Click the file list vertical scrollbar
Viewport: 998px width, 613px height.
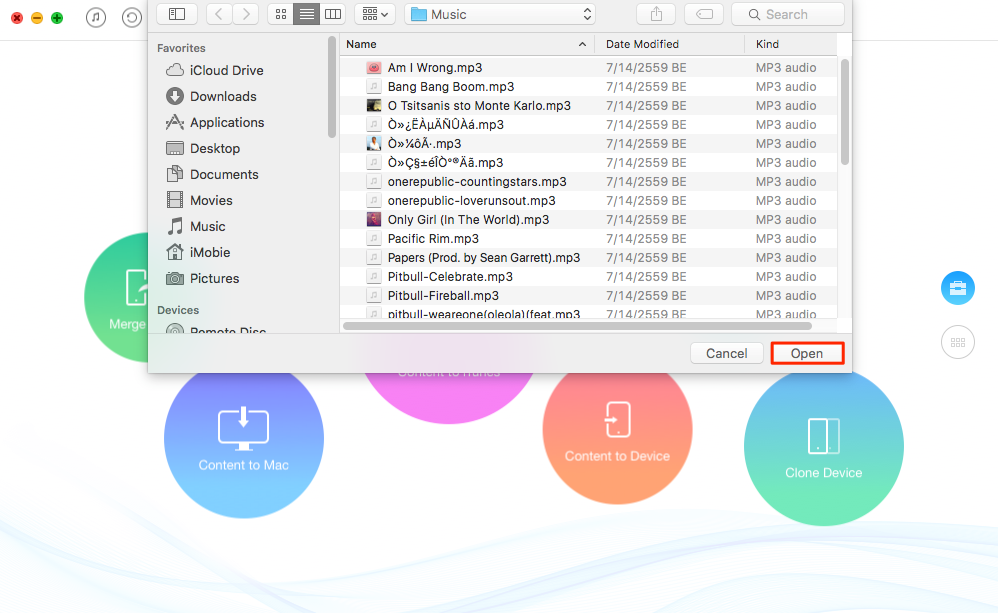click(845, 112)
